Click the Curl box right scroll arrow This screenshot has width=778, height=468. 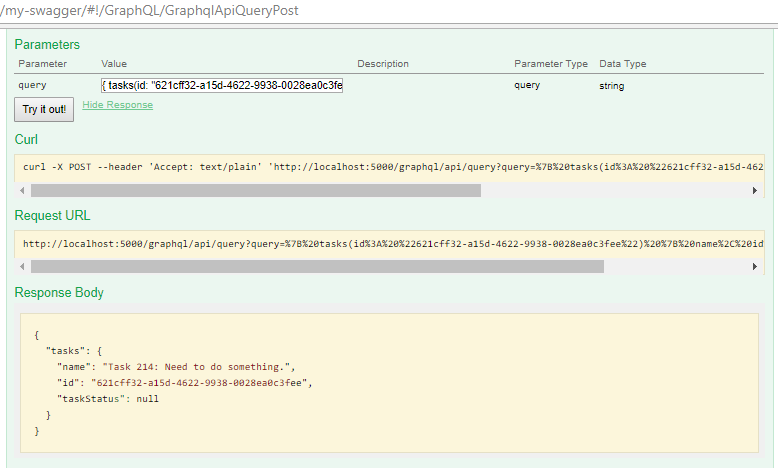coord(754,190)
